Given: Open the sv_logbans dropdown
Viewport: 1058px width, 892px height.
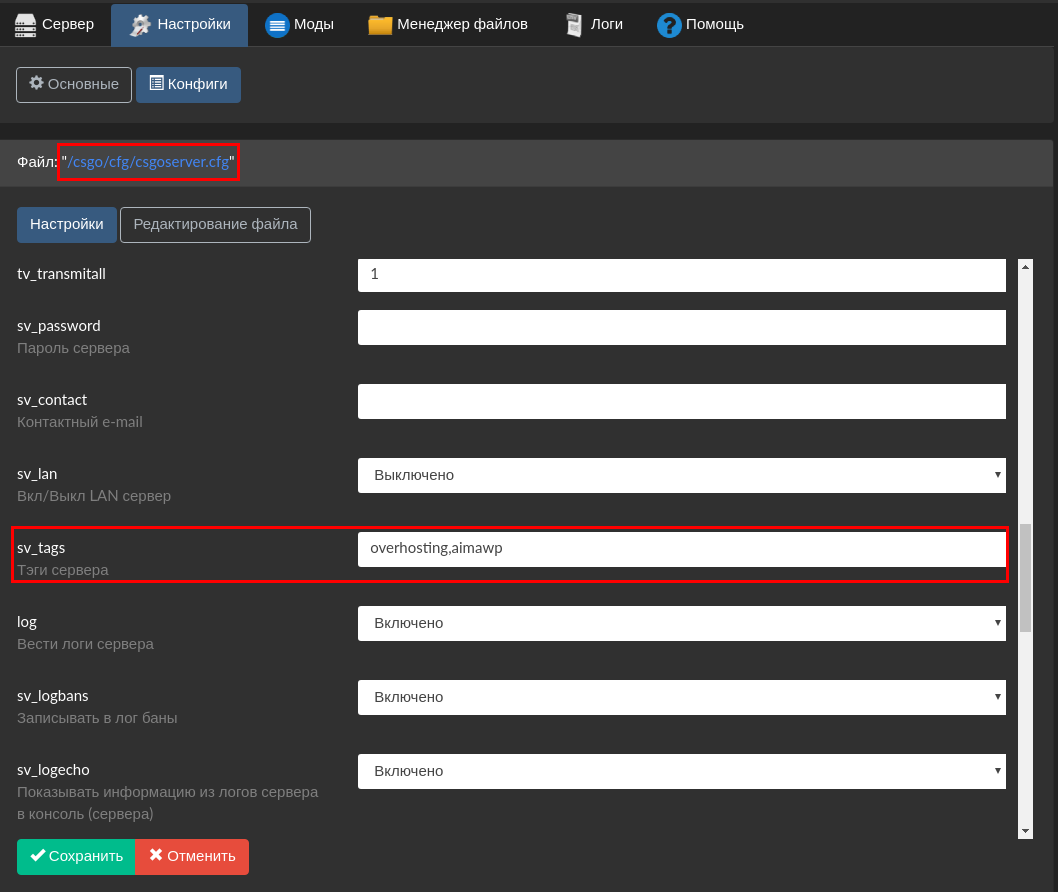Looking at the screenshot, I should (x=681, y=697).
